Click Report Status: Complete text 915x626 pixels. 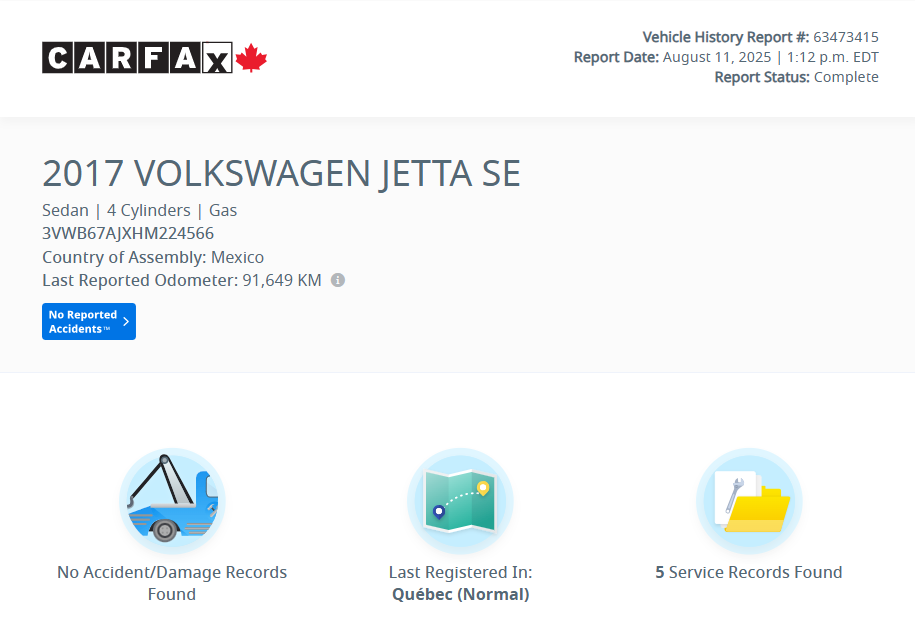tap(797, 77)
